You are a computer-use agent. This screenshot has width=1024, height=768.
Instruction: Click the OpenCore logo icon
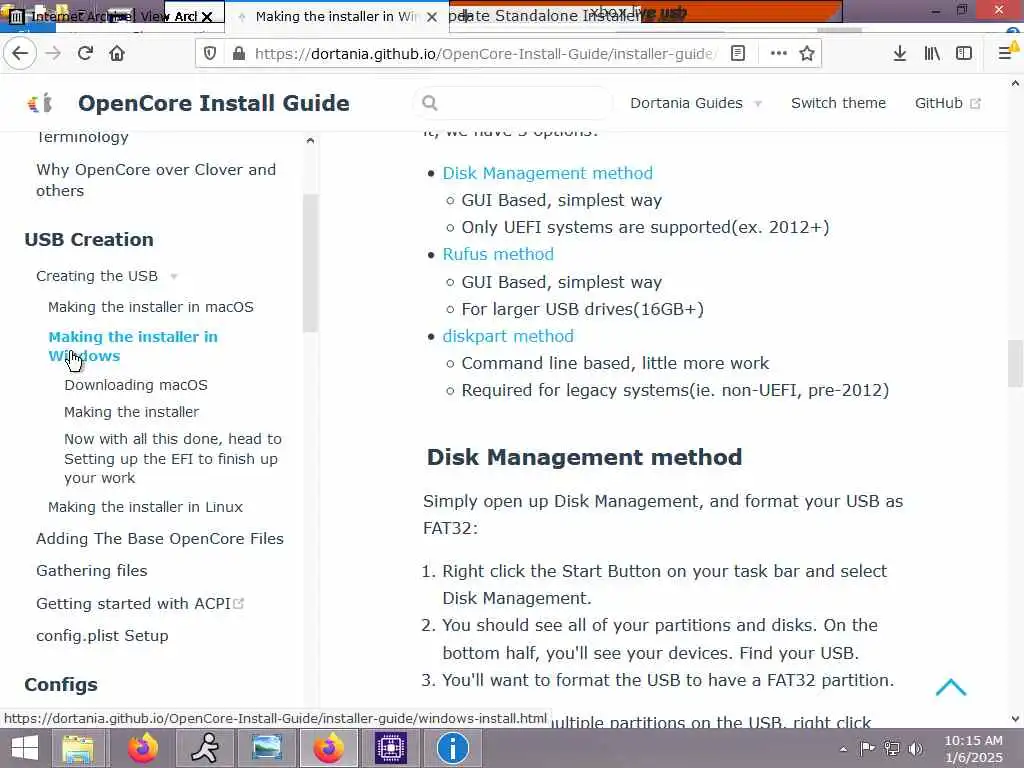(40, 103)
